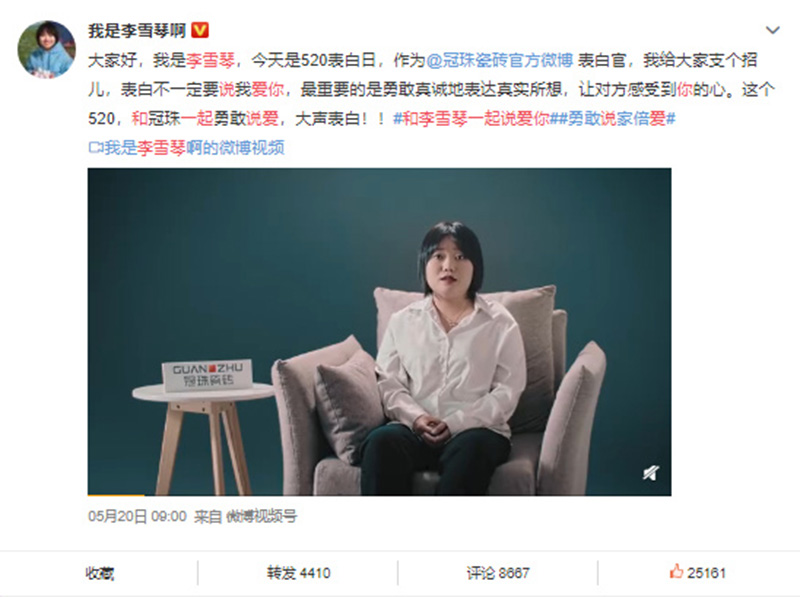The image size is (800, 597).
Task: Open 我是李雪琴啊的微博视频 link
Action: [x=194, y=147]
